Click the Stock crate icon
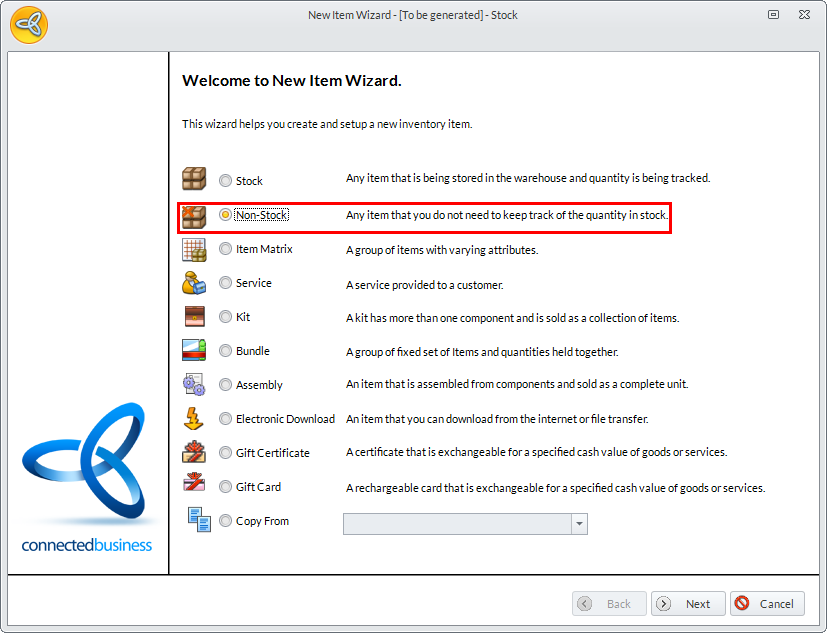The height and width of the screenshot is (633, 827). [x=194, y=179]
